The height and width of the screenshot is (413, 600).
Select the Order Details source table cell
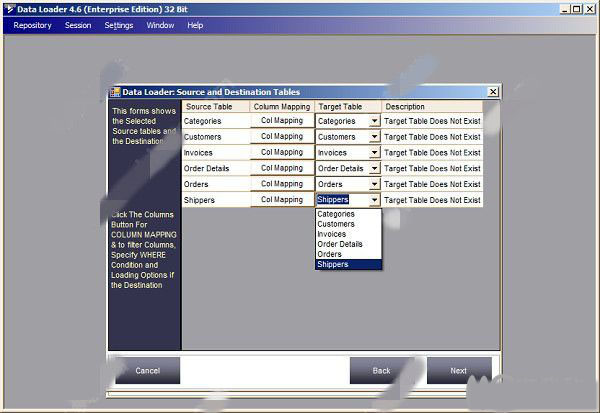click(x=216, y=168)
